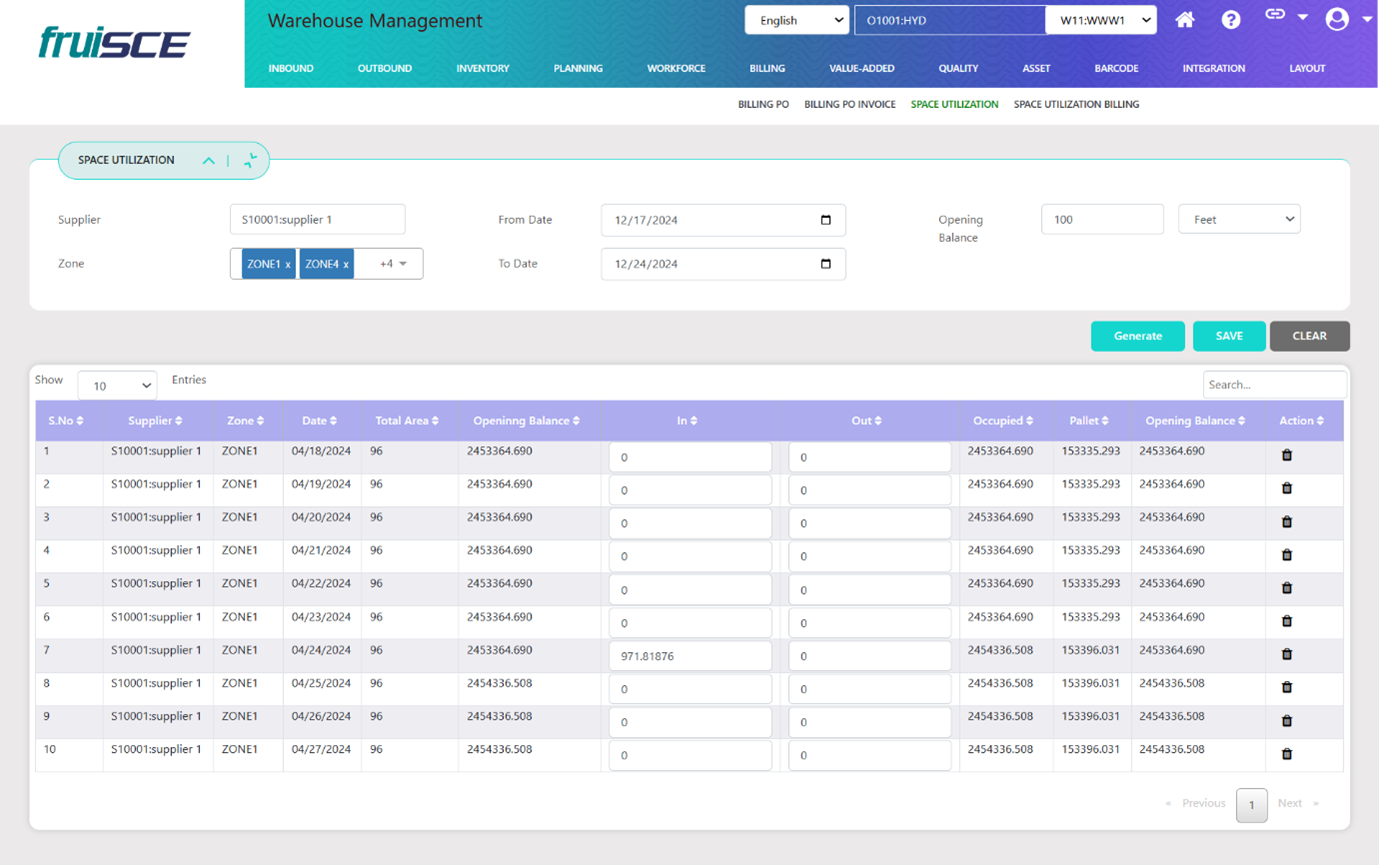
Task: Collapse the Space Utilization panel chevron
Action: pyautogui.click(x=208, y=161)
